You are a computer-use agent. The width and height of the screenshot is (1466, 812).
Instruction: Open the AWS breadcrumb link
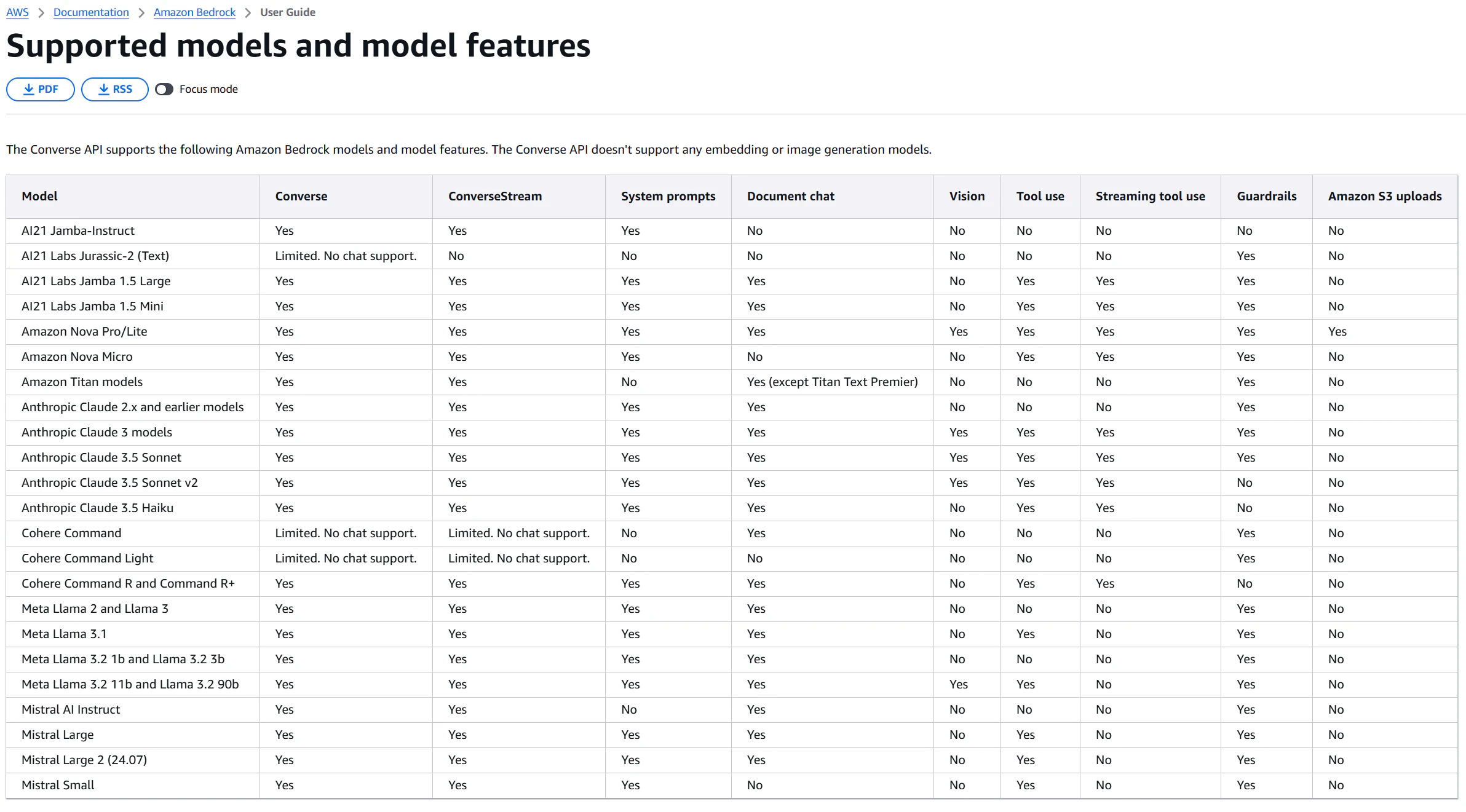click(x=17, y=12)
